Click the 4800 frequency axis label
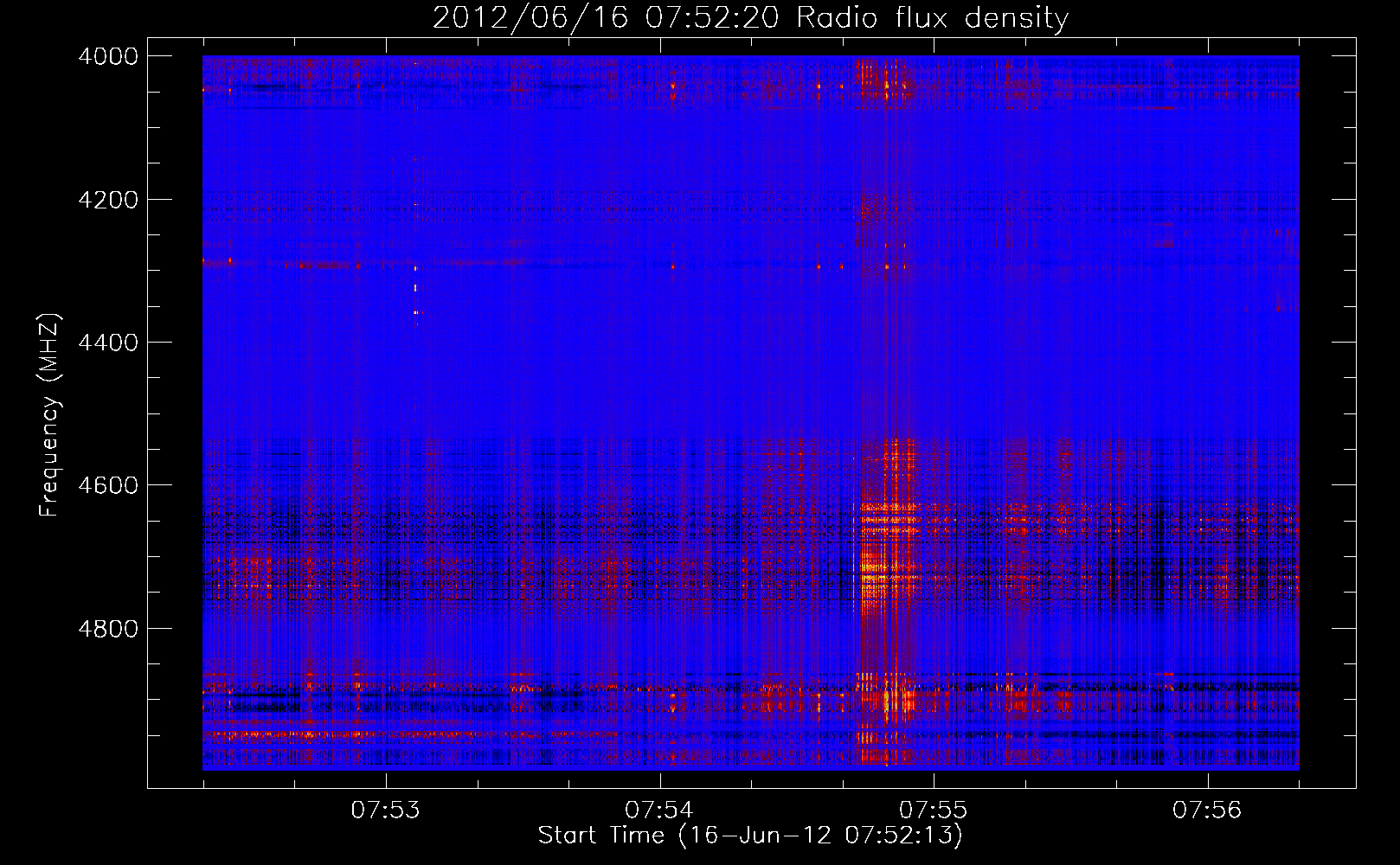The width and height of the screenshot is (1400, 865). click(x=108, y=628)
